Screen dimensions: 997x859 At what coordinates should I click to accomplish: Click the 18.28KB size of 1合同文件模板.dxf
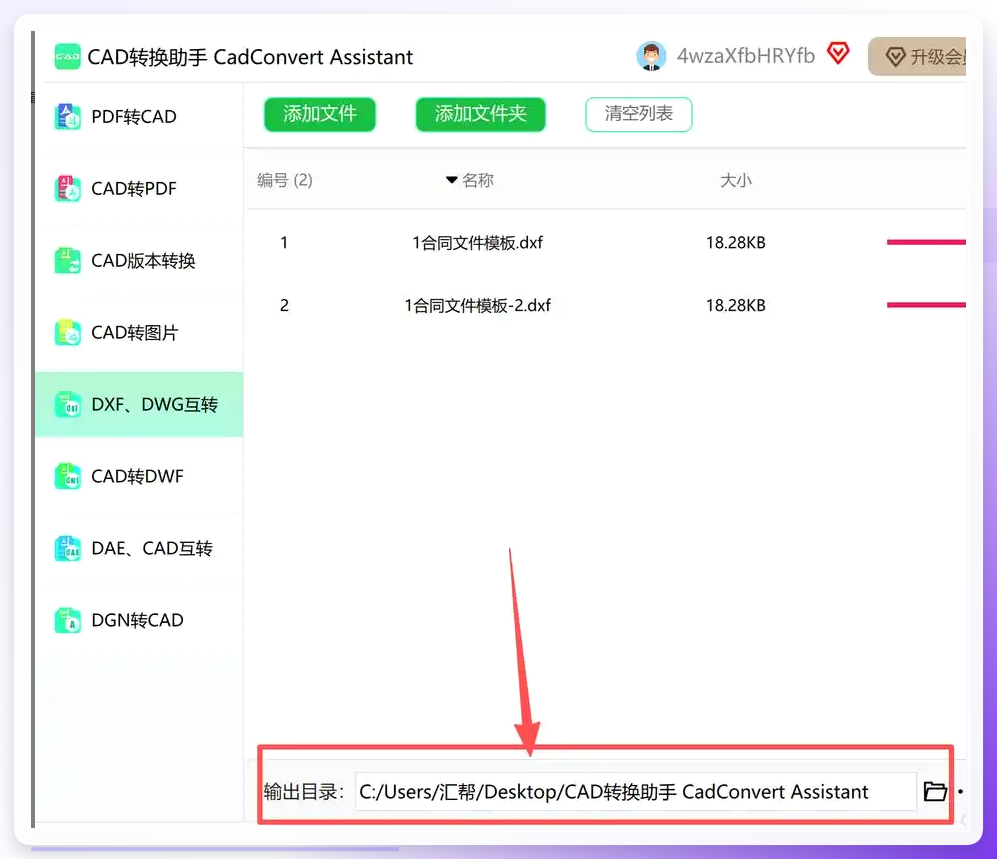(736, 242)
